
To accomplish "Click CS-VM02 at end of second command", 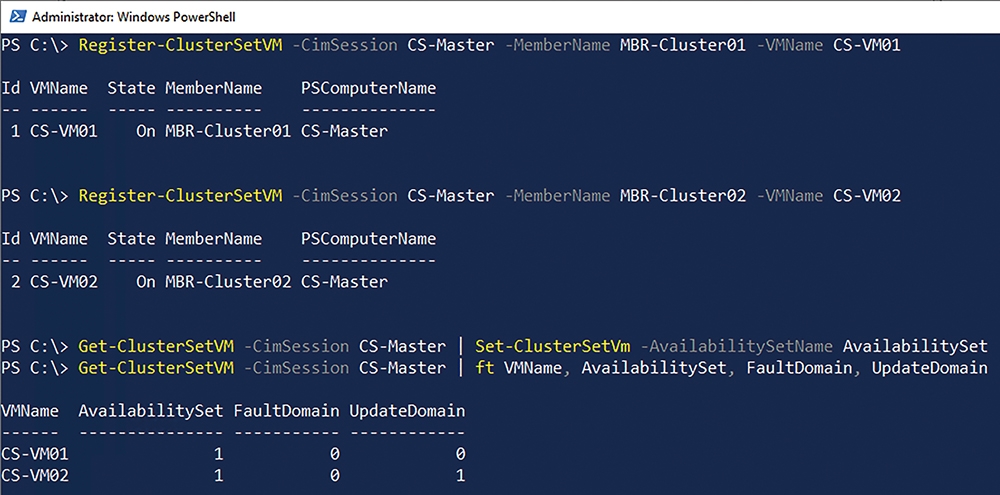I will coord(867,196).
